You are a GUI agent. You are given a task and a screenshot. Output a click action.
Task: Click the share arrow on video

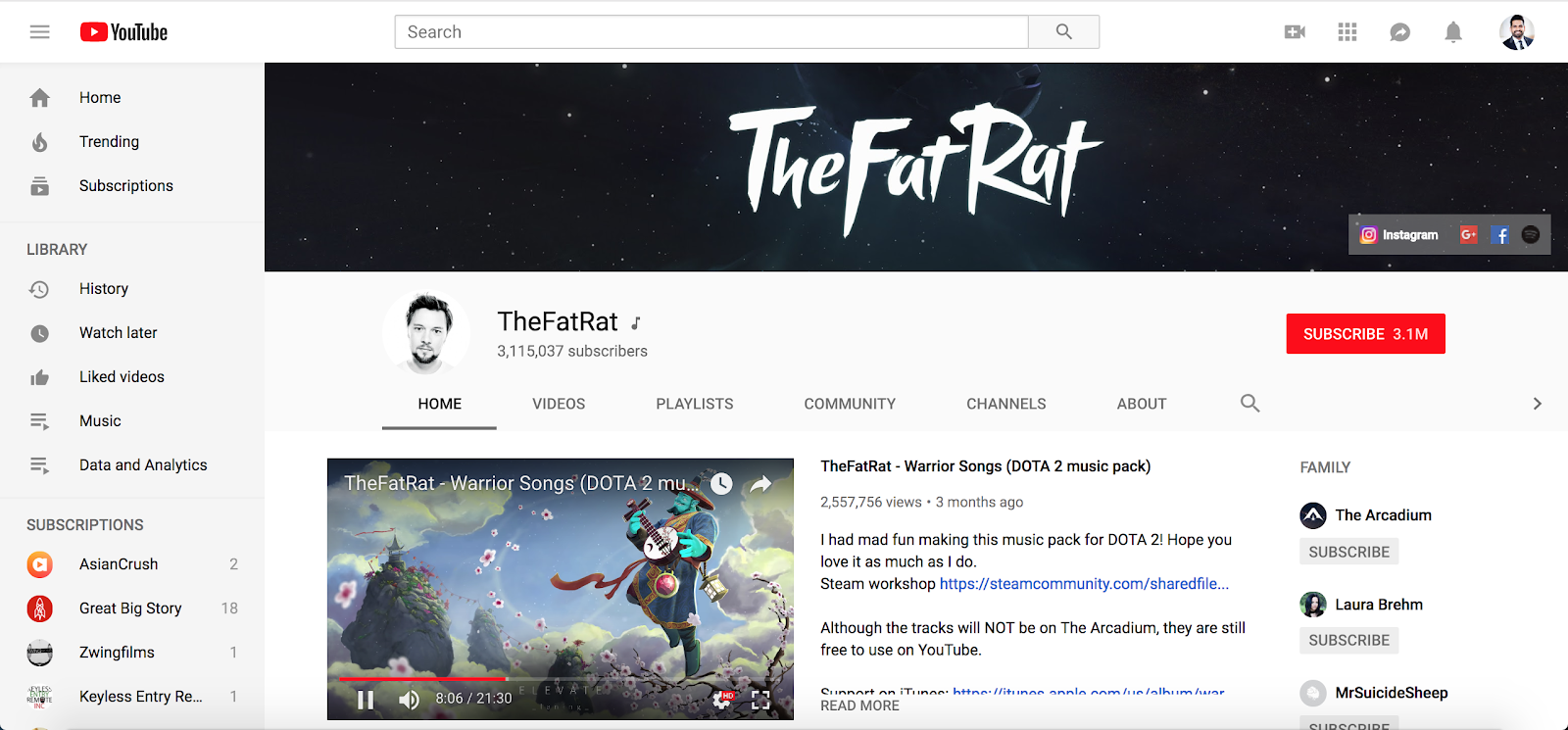click(760, 483)
